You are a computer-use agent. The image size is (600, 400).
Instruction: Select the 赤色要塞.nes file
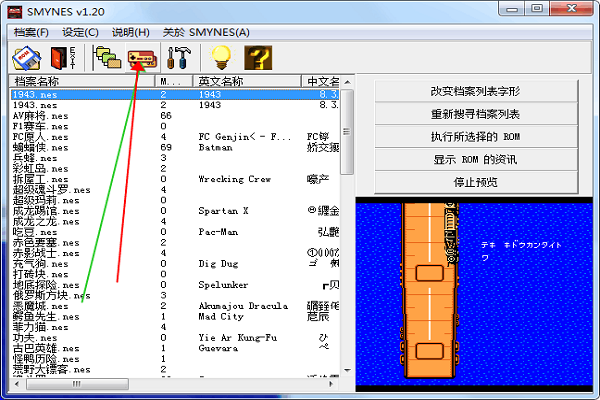click(x=46, y=243)
